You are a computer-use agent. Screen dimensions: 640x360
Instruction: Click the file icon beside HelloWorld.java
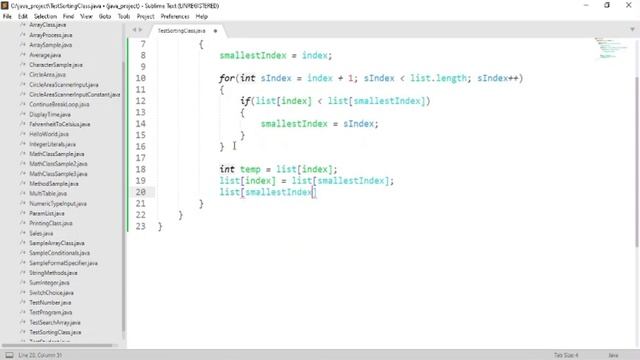pos(23,134)
